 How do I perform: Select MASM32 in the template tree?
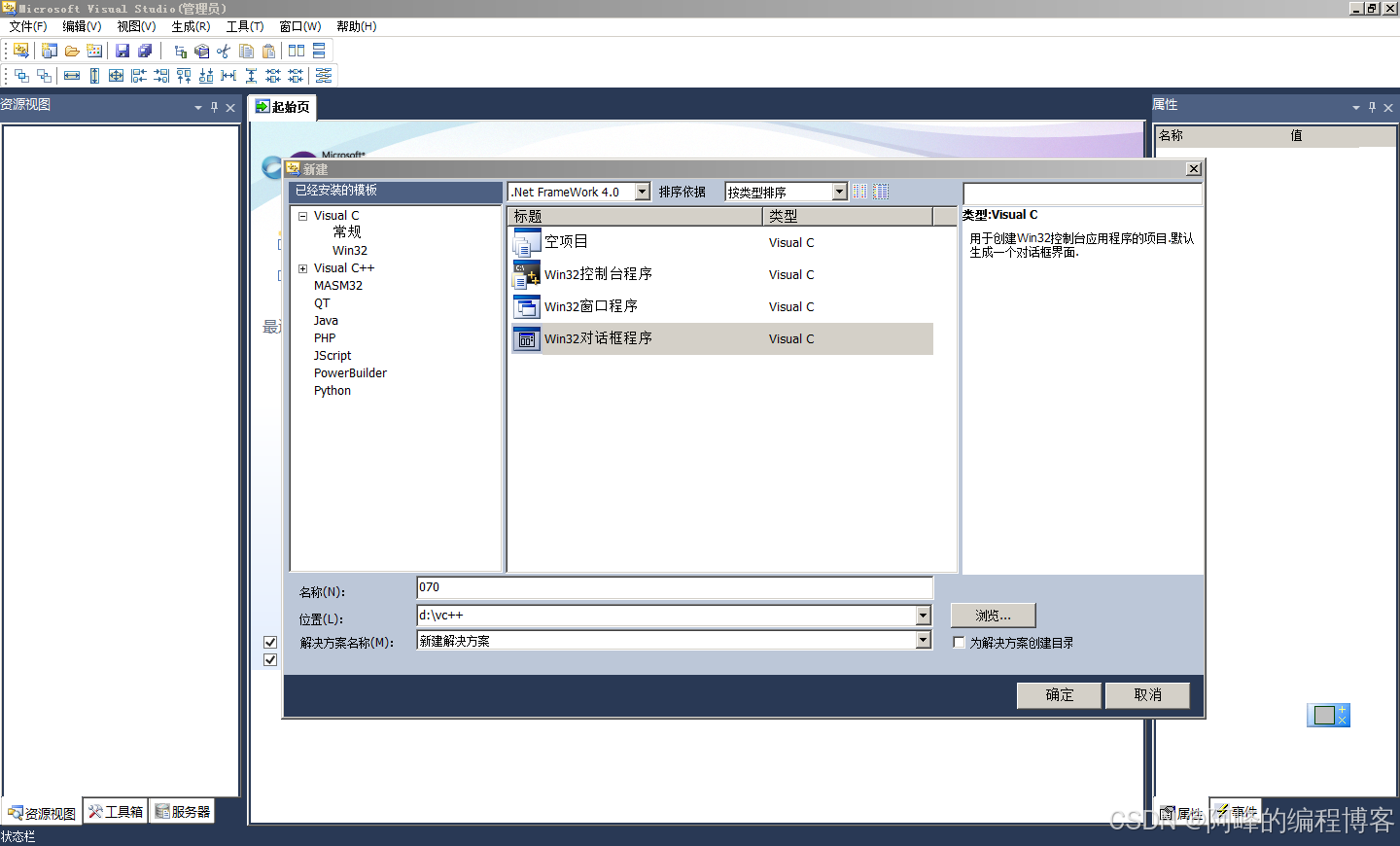(x=338, y=286)
